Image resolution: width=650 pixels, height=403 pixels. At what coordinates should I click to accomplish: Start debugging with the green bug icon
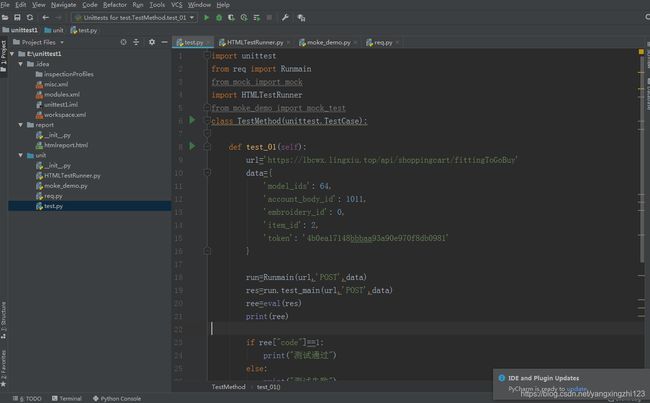pyautogui.click(x=219, y=17)
